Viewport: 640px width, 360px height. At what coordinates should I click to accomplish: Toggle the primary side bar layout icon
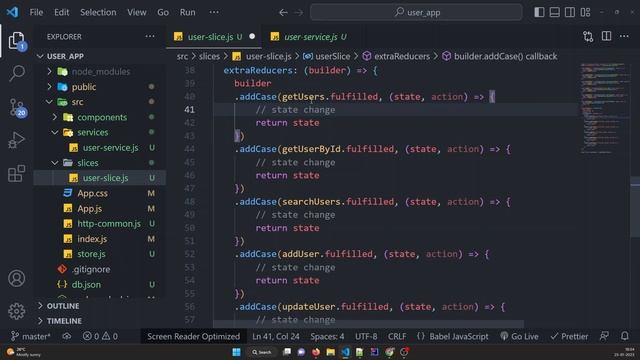[x=539, y=12]
